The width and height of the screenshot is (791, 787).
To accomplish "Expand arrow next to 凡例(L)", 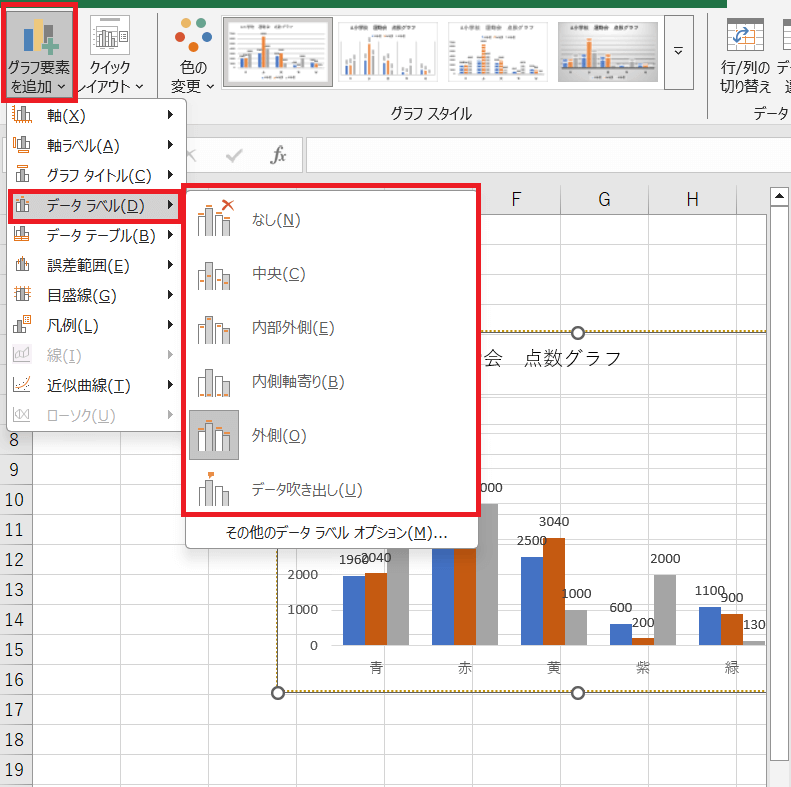I will point(171,324).
